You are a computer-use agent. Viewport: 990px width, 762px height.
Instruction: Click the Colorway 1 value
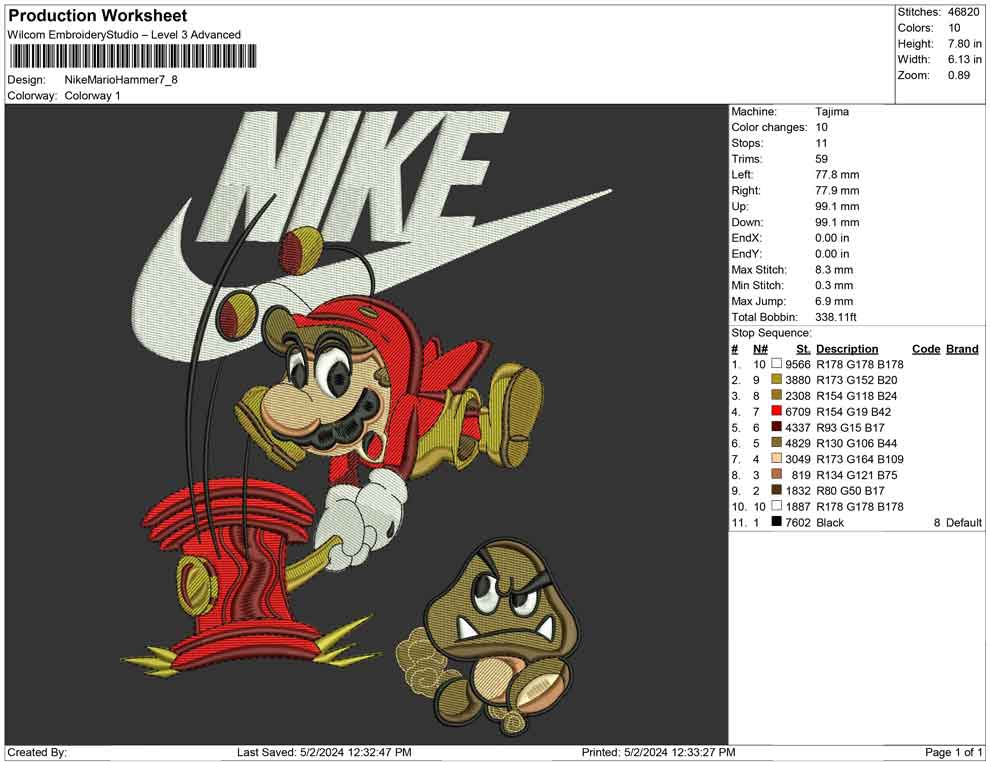click(92, 96)
